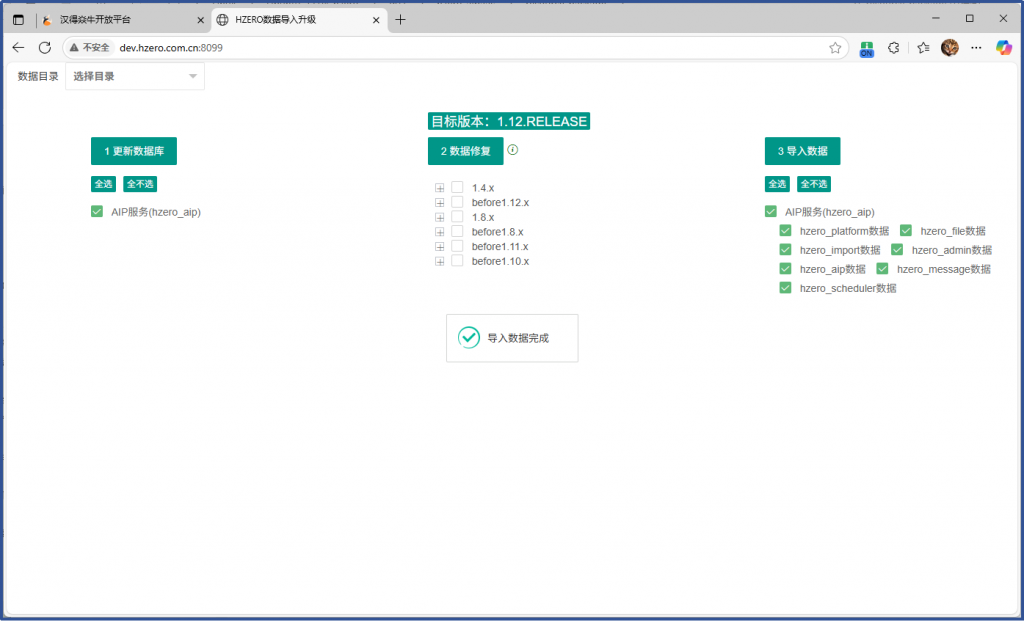Open the browser extensions icon
The image size is (1024, 622).
894,47
